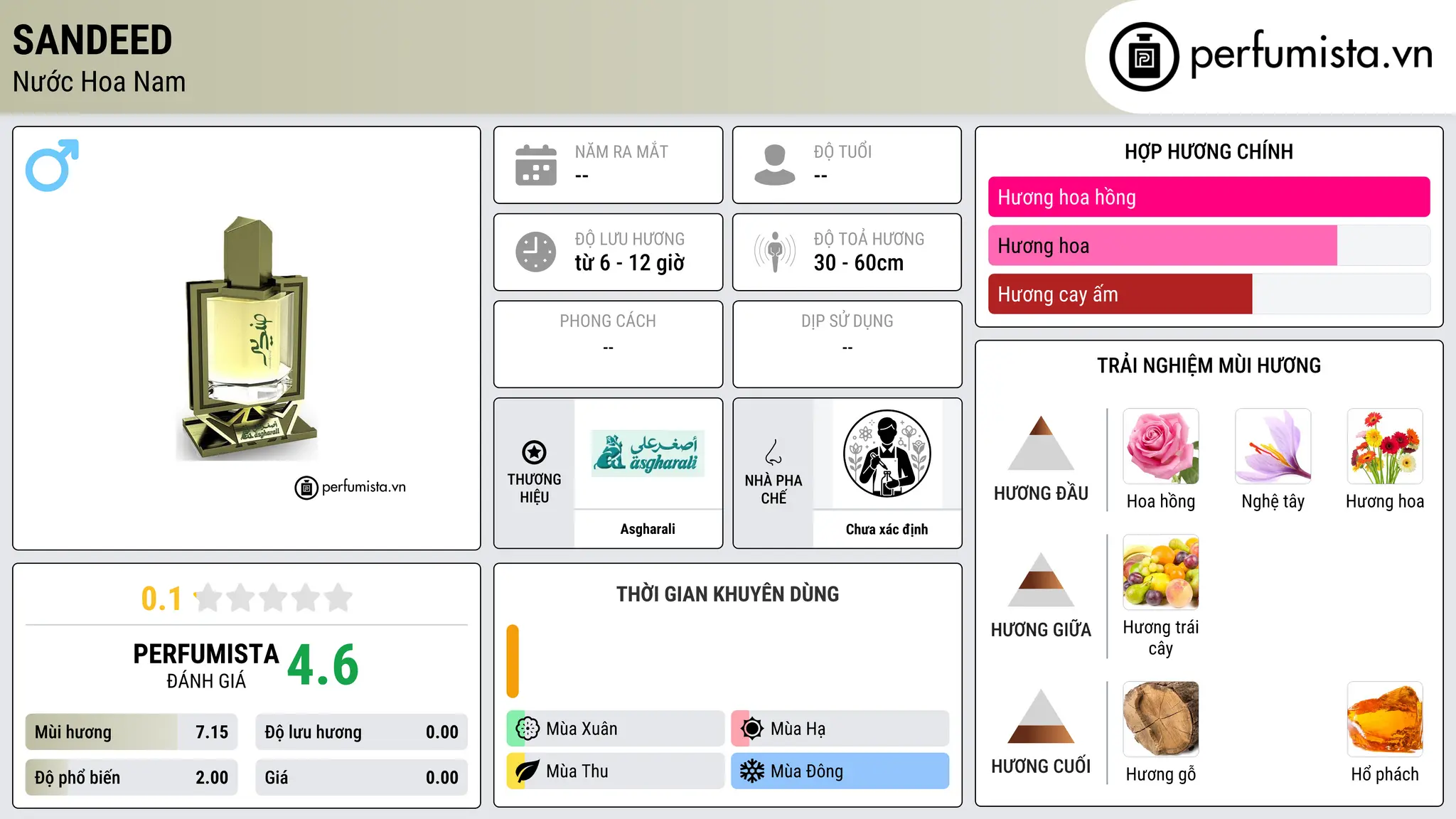Select the Hổ phách amber note image
Screen dimensions: 1456x819
(1385, 719)
